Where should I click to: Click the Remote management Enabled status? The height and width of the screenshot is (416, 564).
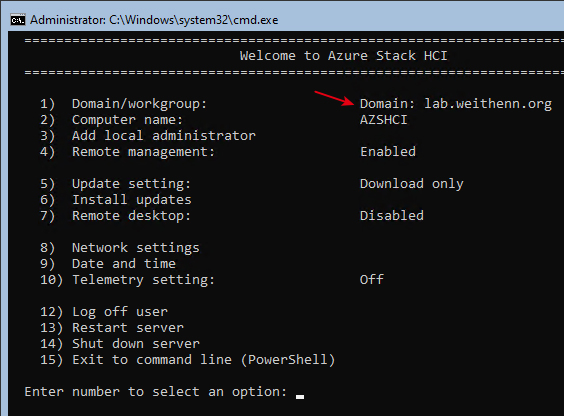[x=388, y=151]
